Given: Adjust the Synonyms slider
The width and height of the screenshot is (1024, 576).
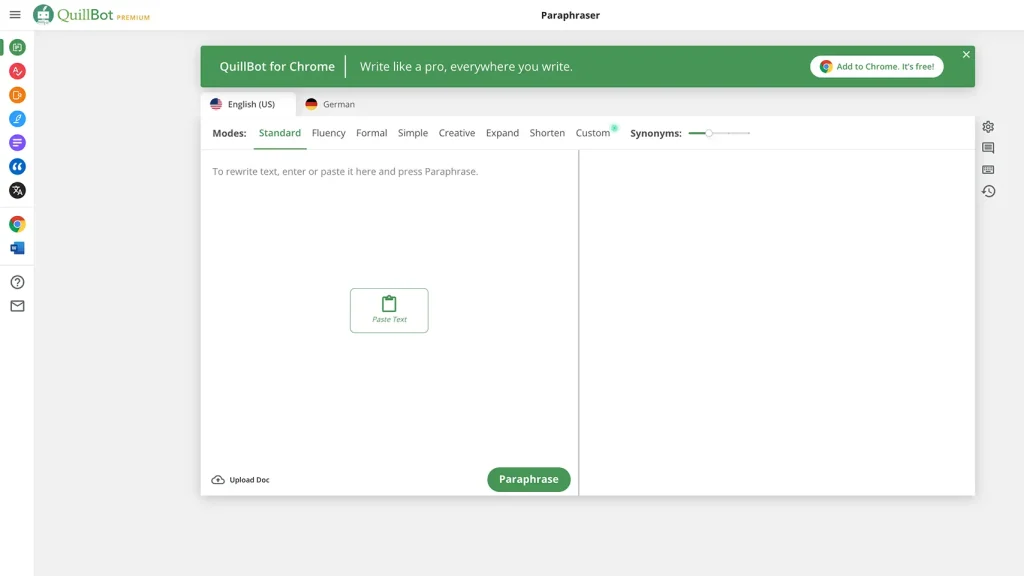Looking at the screenshot, I should 709,133.
